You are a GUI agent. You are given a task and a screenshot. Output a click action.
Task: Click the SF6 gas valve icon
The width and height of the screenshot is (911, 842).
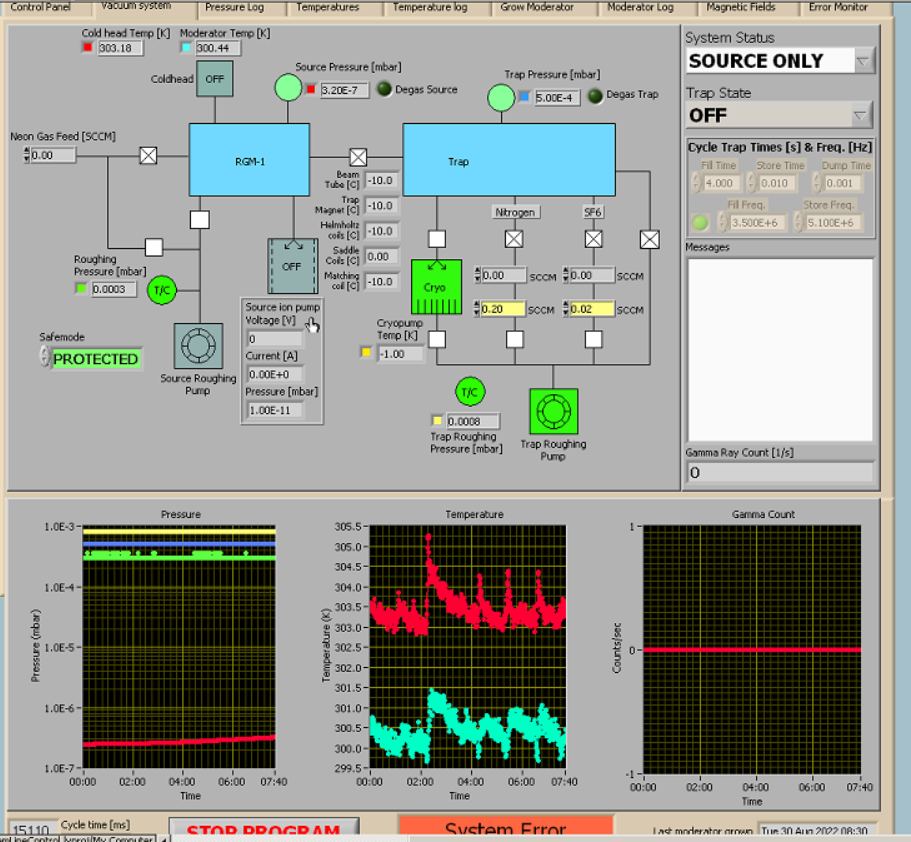tap(593, 239)
